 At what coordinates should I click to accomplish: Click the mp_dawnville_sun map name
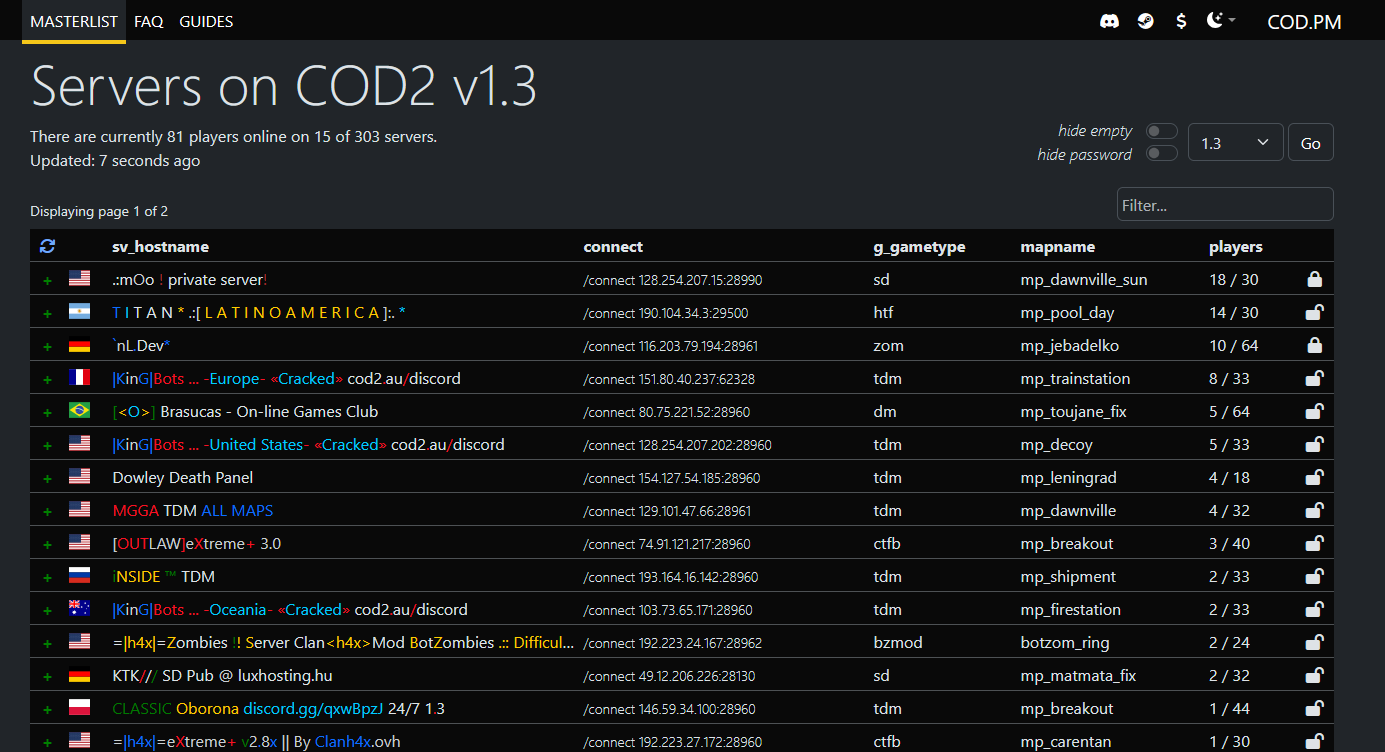[1084, 280]
